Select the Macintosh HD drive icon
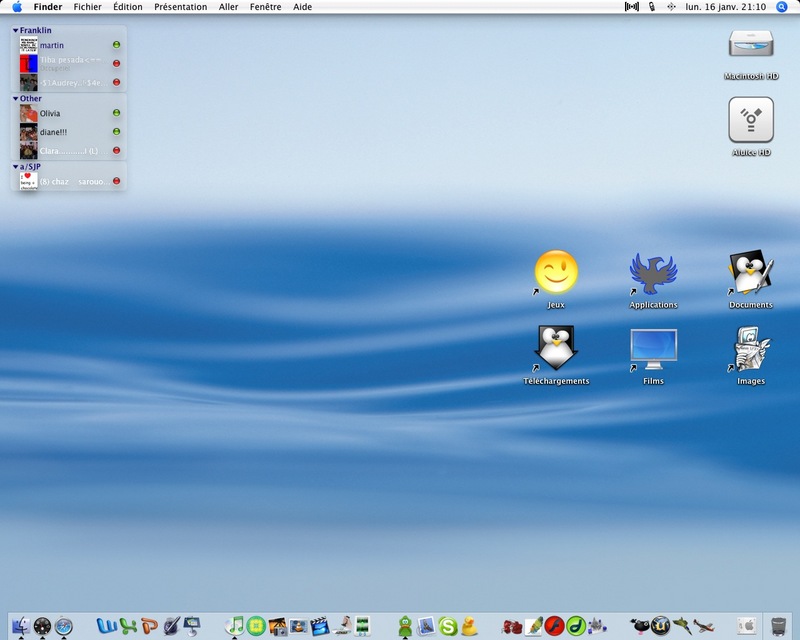The image size is (800, 640). coord(751,55)
